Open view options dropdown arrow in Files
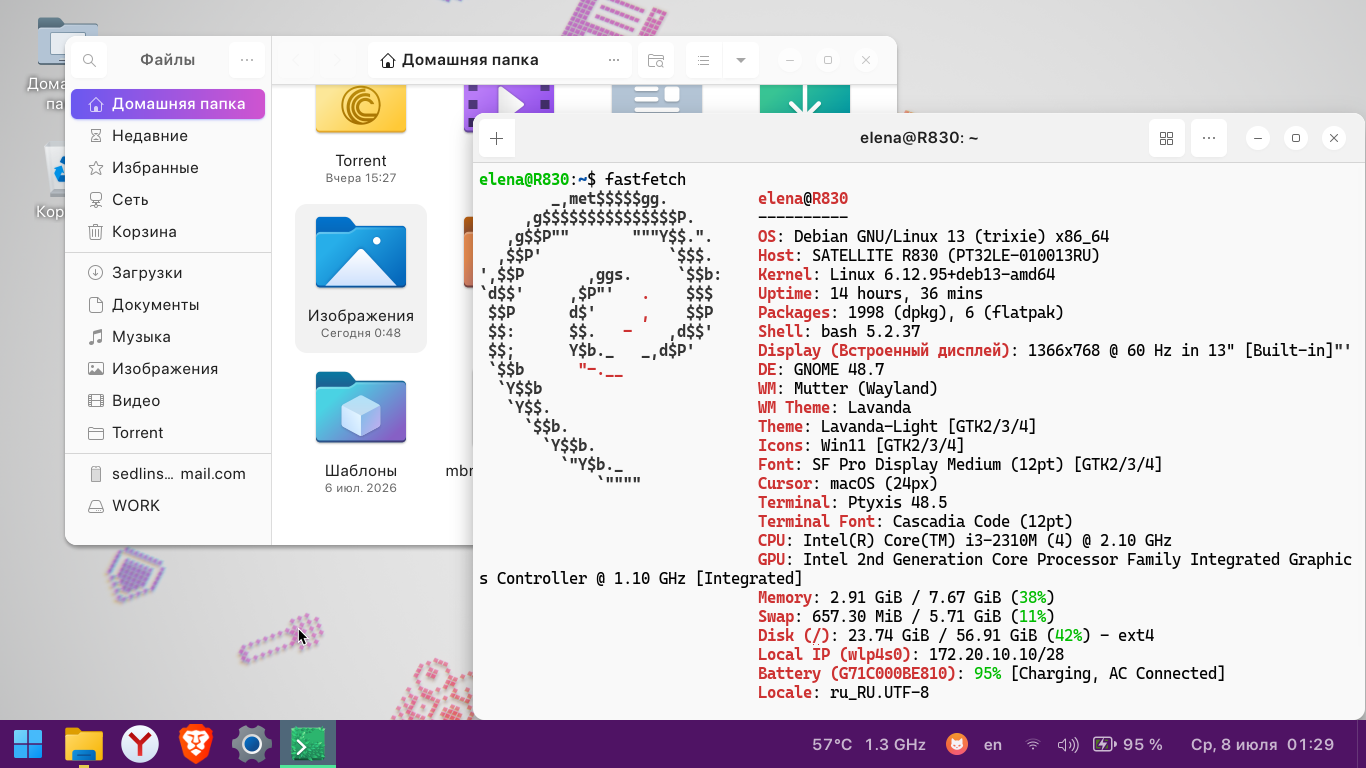The height and width of the screenshot is (768, 1366). coord(740,61)
